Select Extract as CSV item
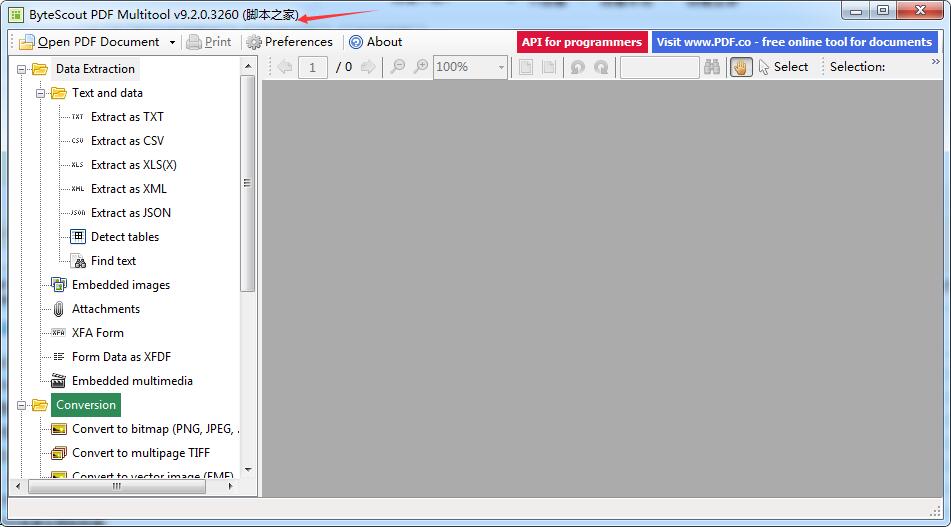 point(127,141)
